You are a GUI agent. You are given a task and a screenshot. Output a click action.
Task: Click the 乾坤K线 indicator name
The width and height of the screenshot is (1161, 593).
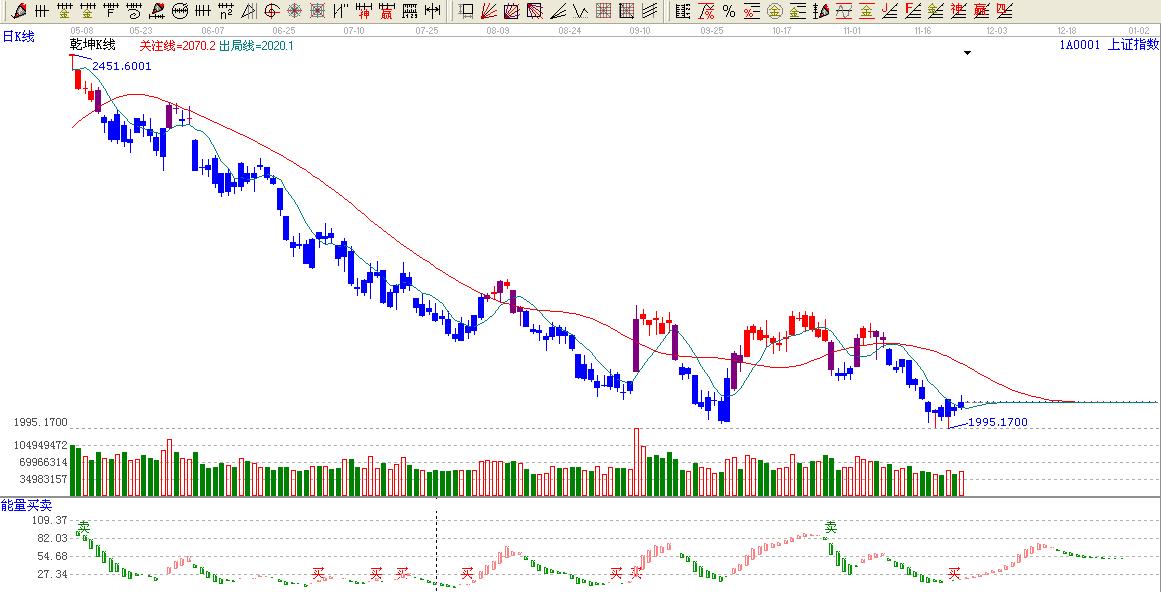click(x=93, y=46)
